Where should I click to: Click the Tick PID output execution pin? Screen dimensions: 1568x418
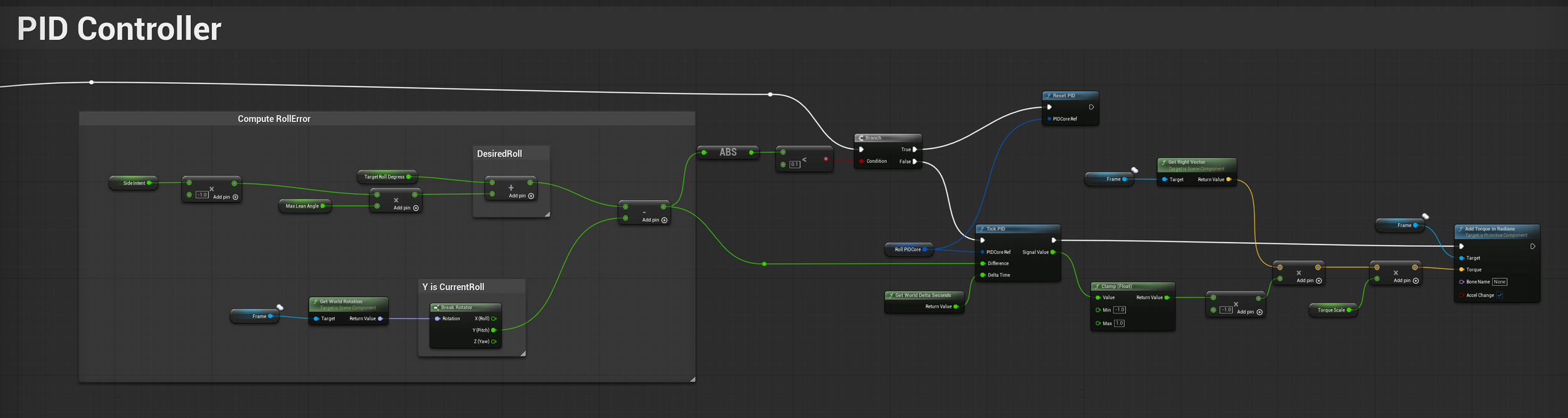pos(1054,240)
